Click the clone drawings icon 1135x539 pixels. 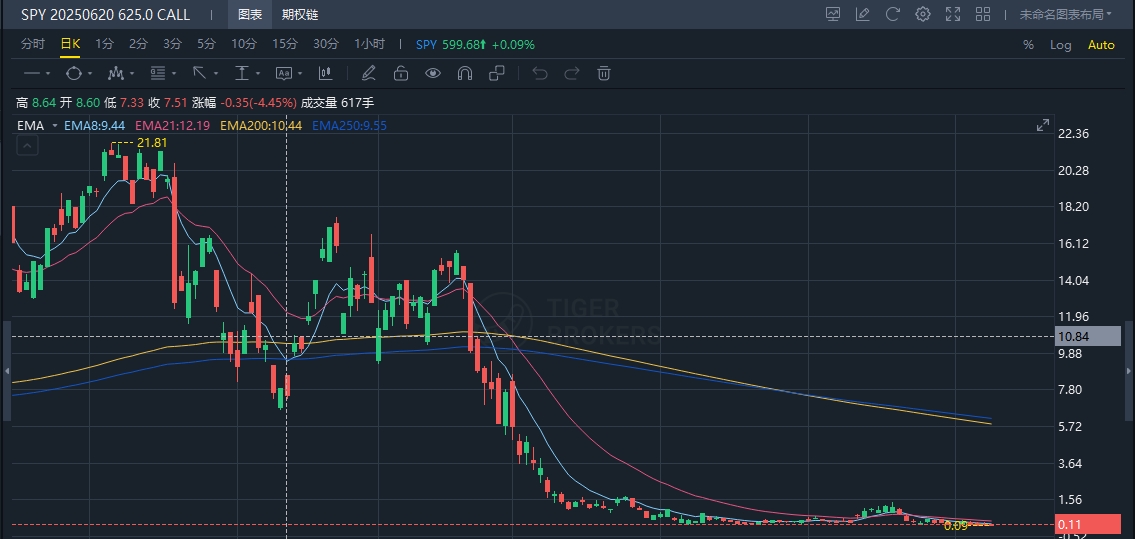pos(497,73)
